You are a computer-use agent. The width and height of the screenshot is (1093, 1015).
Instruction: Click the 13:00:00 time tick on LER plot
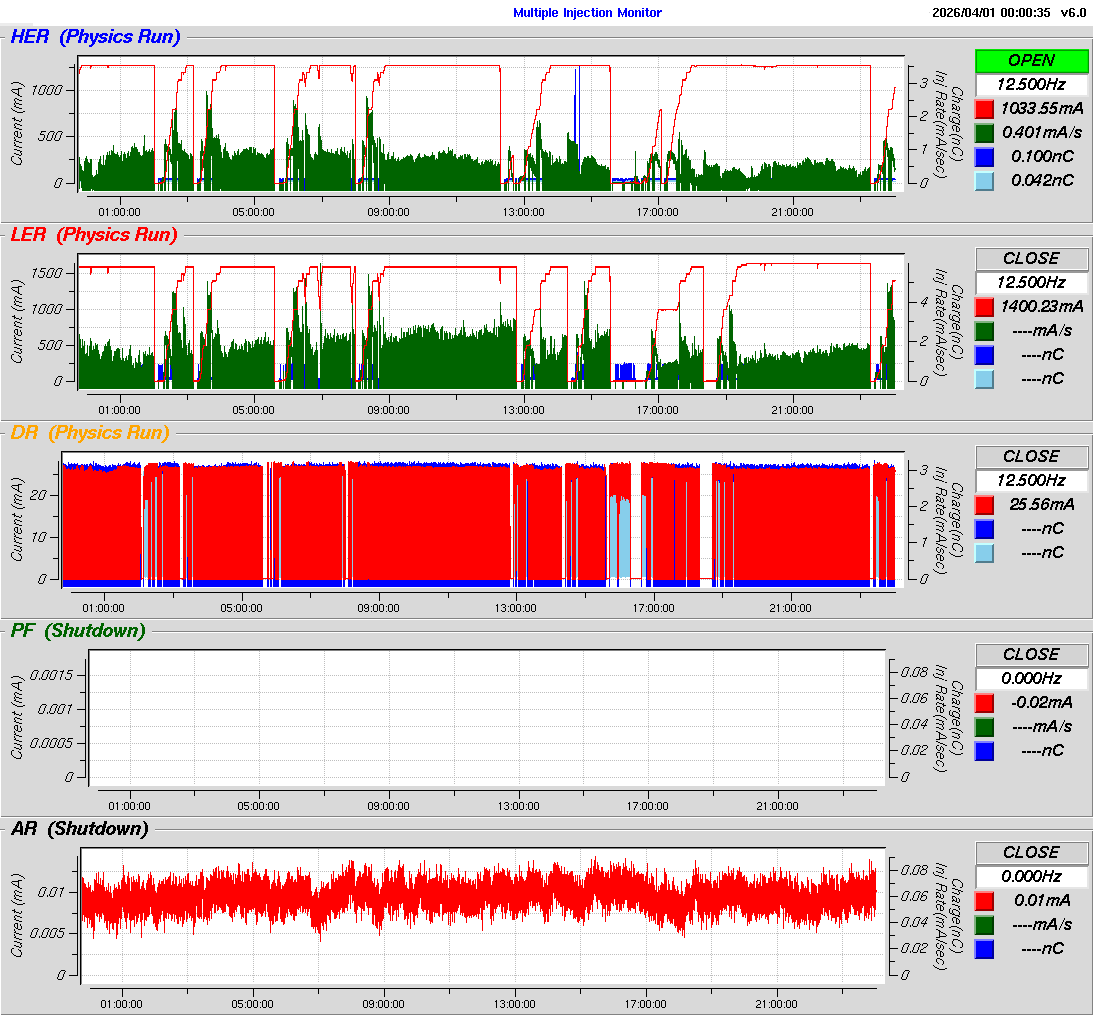click(x=523, y=409)
